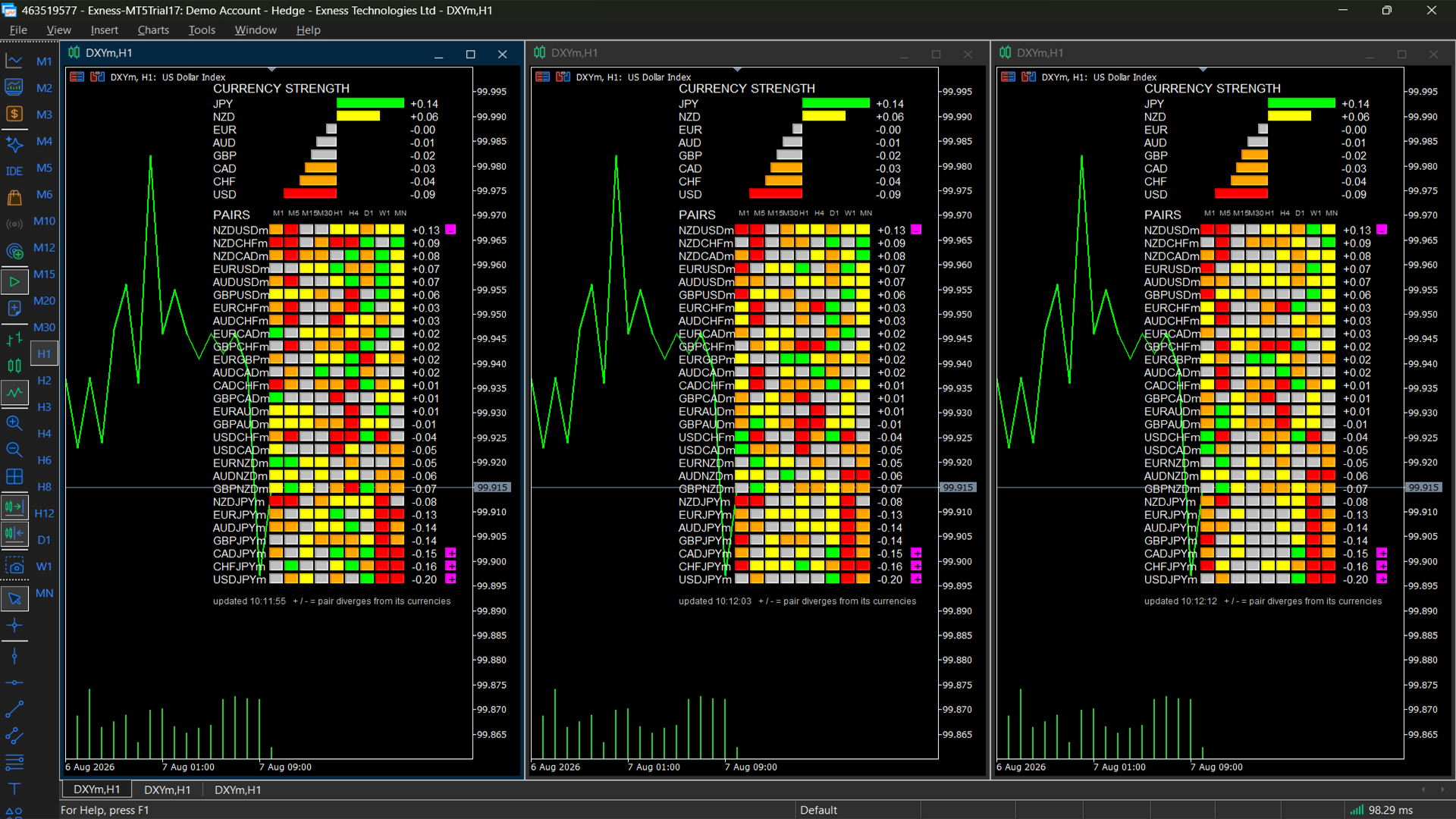Open the Market shopping bag icon
This screenshot has width=1456, height=819.
(14, 198)
